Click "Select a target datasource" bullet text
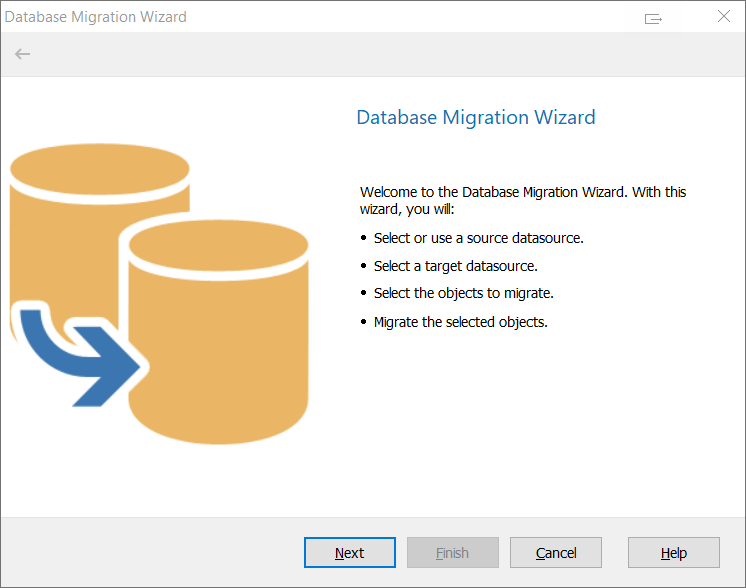Viewport: 746px width, 588px height. 455,266
